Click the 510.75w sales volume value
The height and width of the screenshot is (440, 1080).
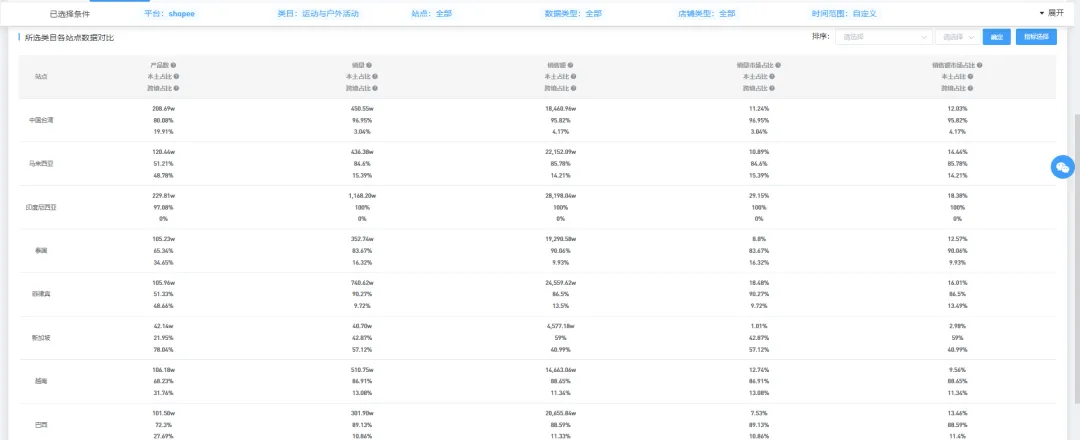coord(362,370)
